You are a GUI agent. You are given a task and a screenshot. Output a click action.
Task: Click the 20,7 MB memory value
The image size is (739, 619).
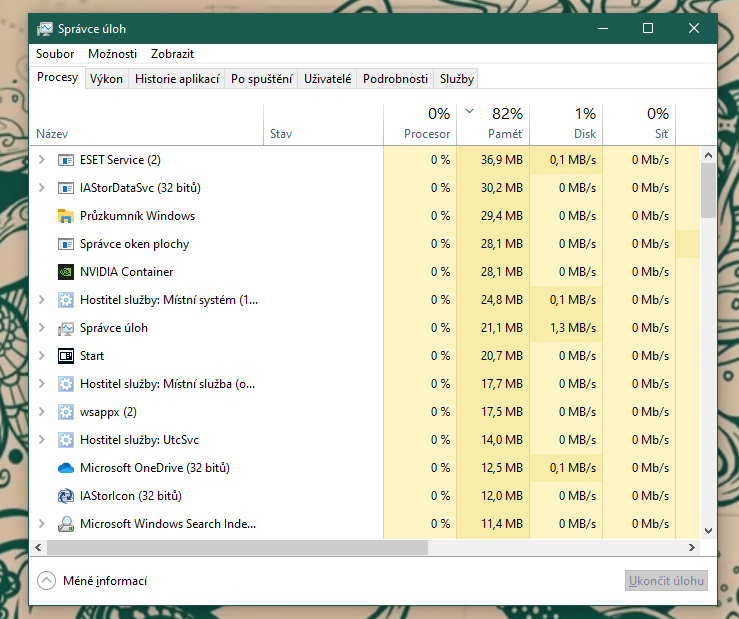(x=501, y=356)
